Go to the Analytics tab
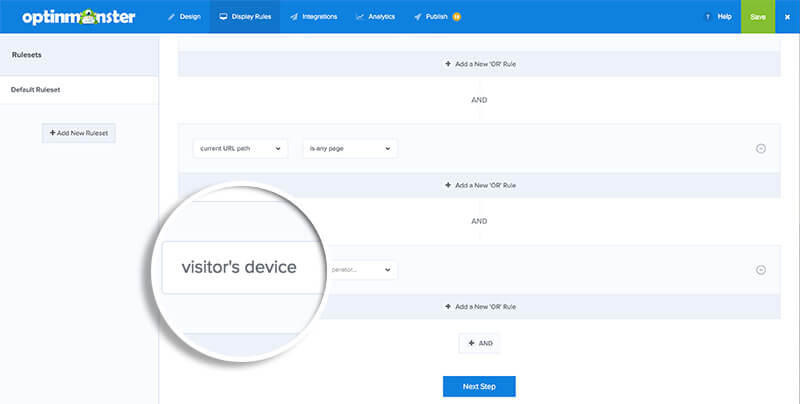Image resolution: width=800 pixels, height=404 pixels. (376, 17)
